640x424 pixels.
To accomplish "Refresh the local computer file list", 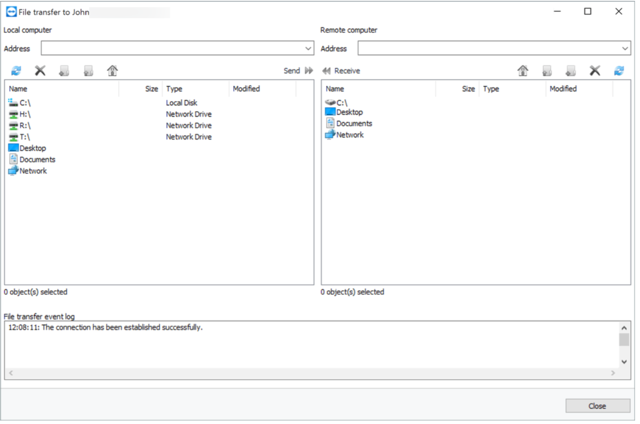I will click(16, 71).
